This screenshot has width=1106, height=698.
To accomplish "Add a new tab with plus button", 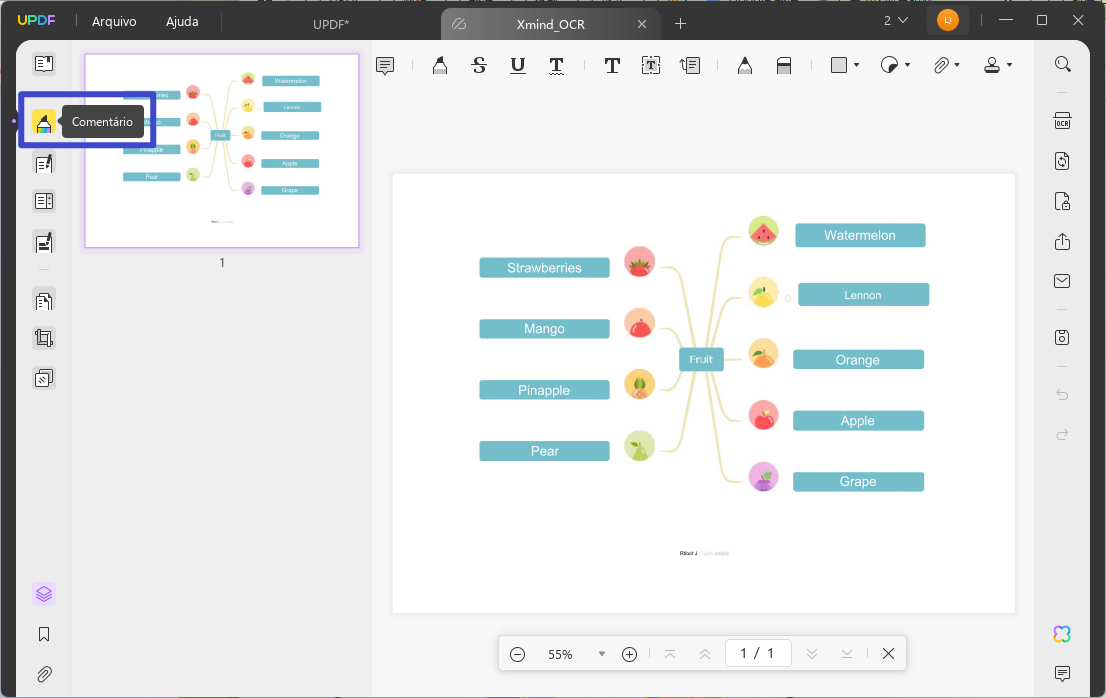I will pos(680,24).
